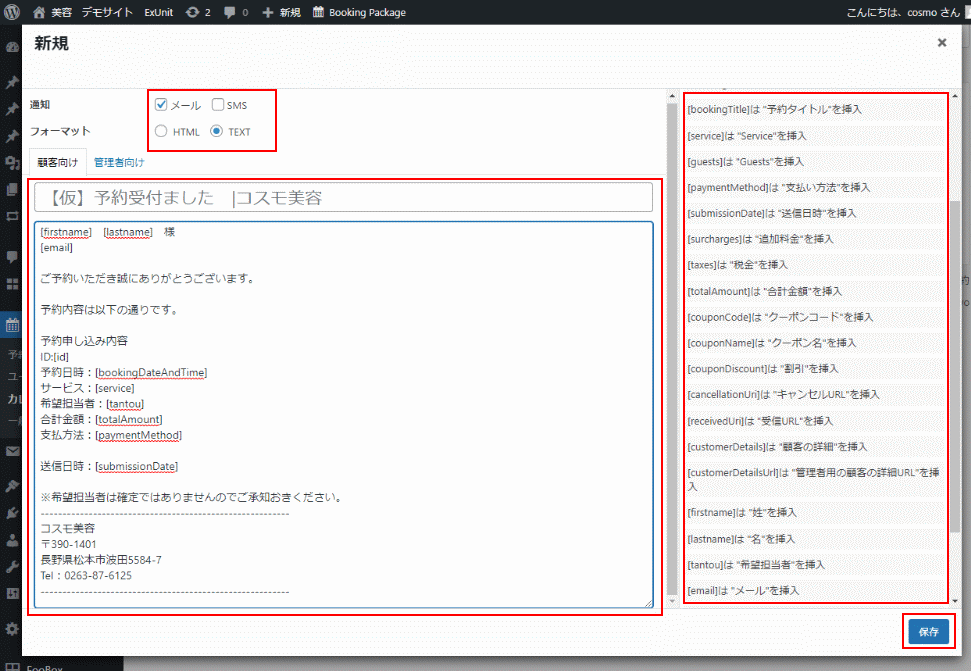The width and height of the screenshot is (971, 671).
Task: Uncheck the メール notification checkbox
Action: (x=161, y=105)
